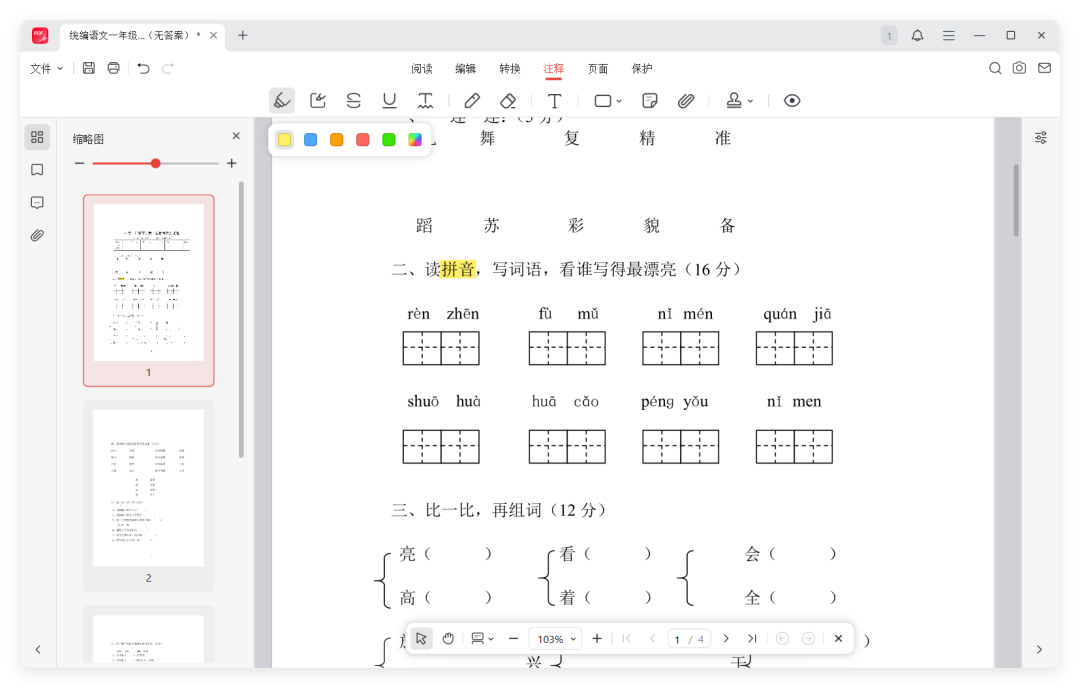Open the properties settings panel icon
The height and width of the screenshot is (688, 1080).
click(1041, 138)
